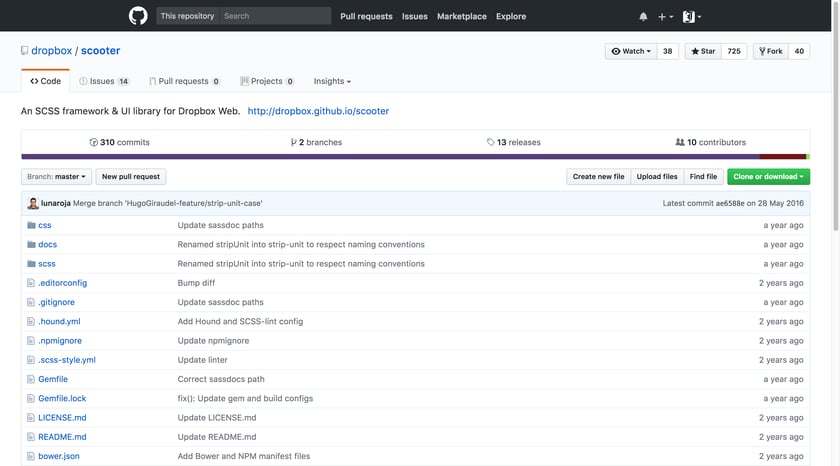Click the GitHub Octocat logo

[x=138, y=16]
